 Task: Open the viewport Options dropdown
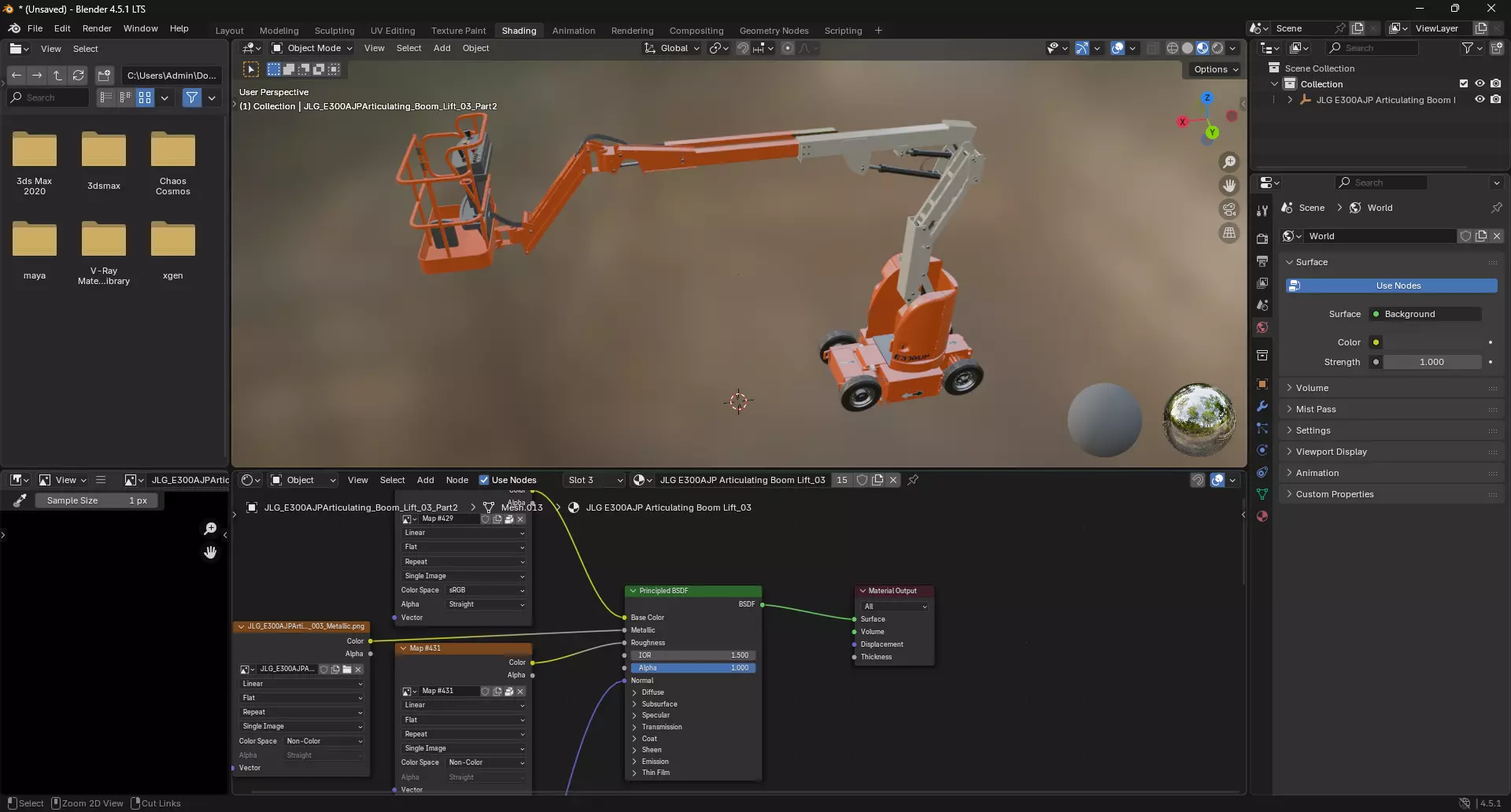tap(1216, 69)
